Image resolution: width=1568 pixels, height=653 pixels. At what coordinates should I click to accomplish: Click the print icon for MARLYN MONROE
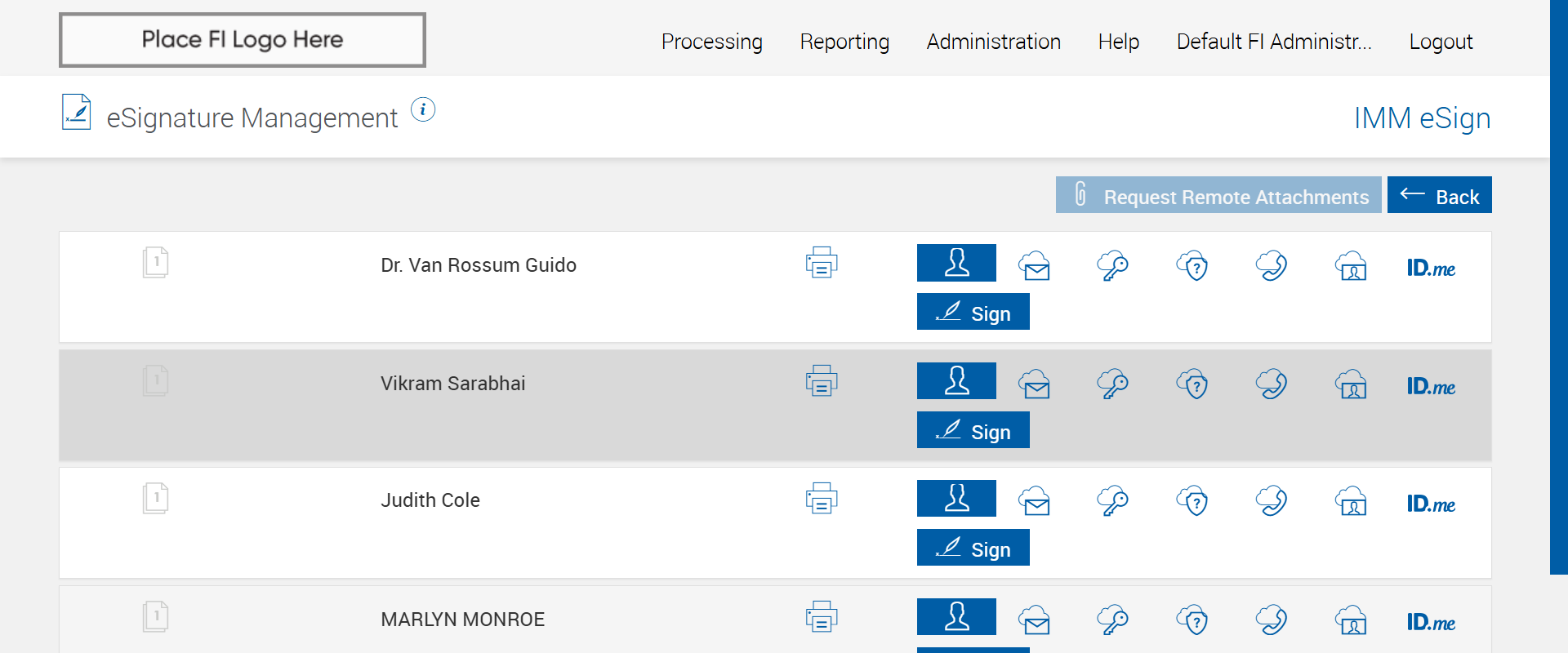[822, 617]
